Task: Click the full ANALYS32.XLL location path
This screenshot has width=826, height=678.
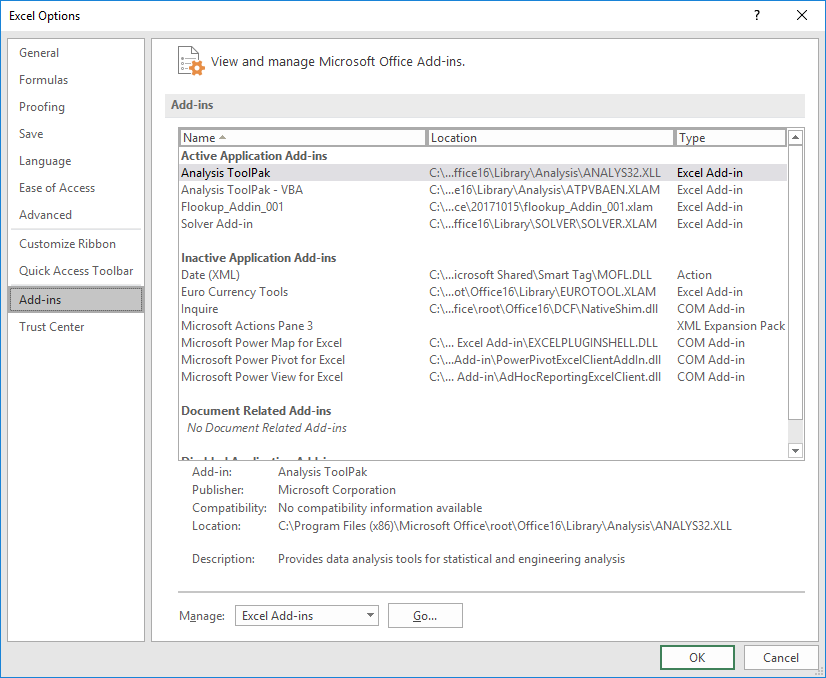Action: pyautogui.click(x=505, y=526)
